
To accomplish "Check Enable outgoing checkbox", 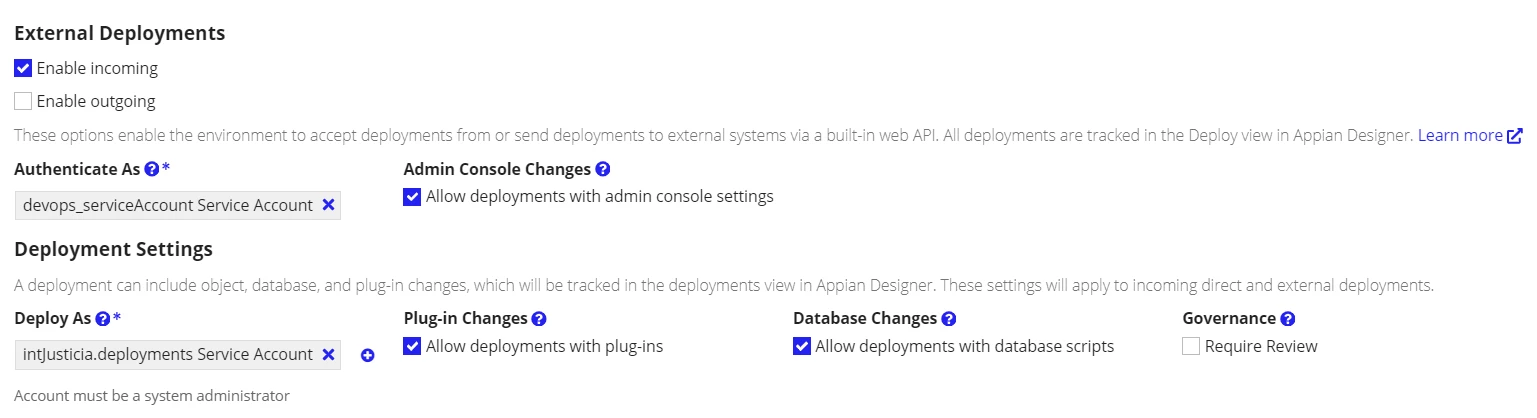I will pyautogui.click(x=23, y=101).
